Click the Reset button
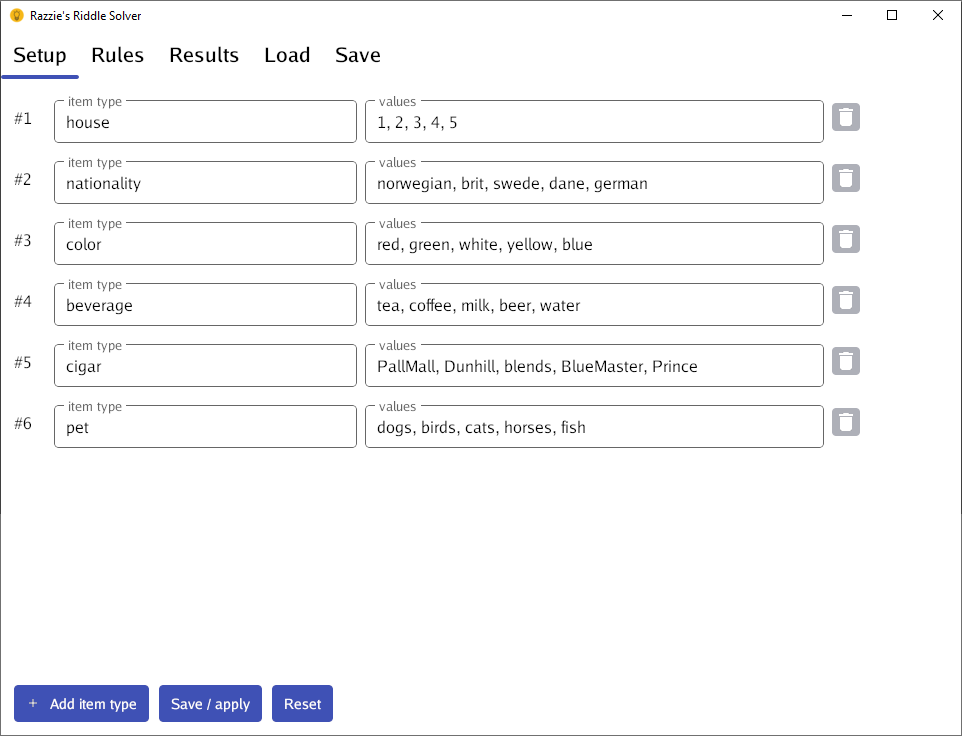 [x=302, y=703]
